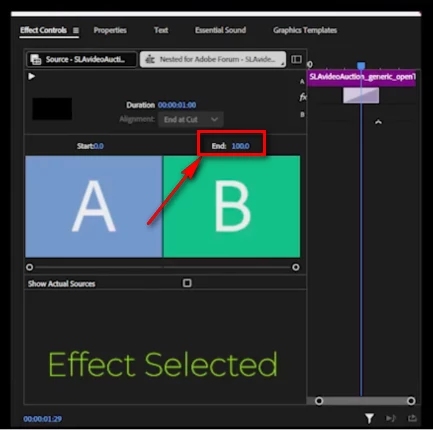Switch to the Properties tab
The width and height of the screenshot is (433, 430).
tap(110, 30)
